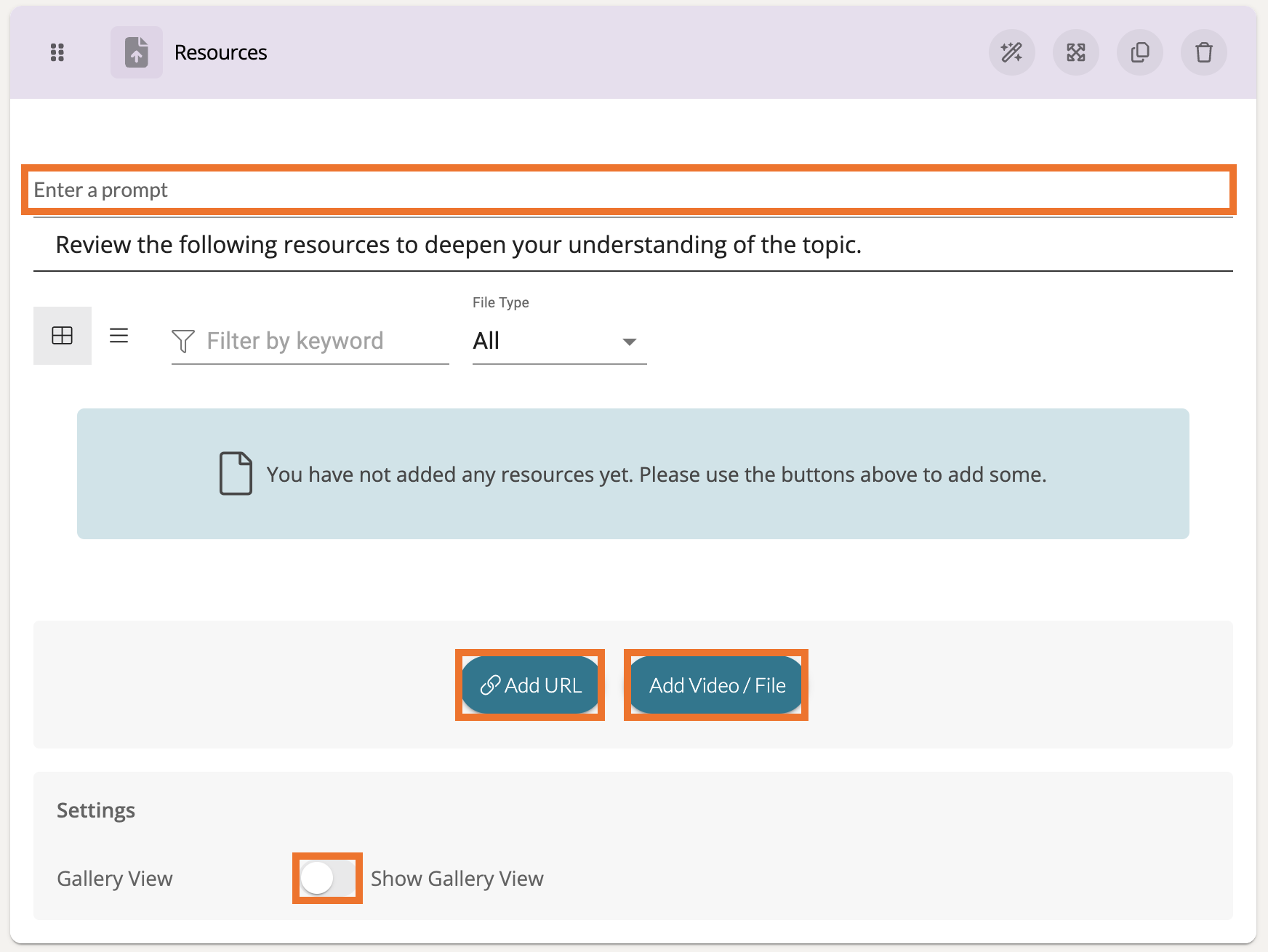Delete the Resources block with trash icon
Viewport: 1268px width, 952px height.
(x=1203, y=52)
